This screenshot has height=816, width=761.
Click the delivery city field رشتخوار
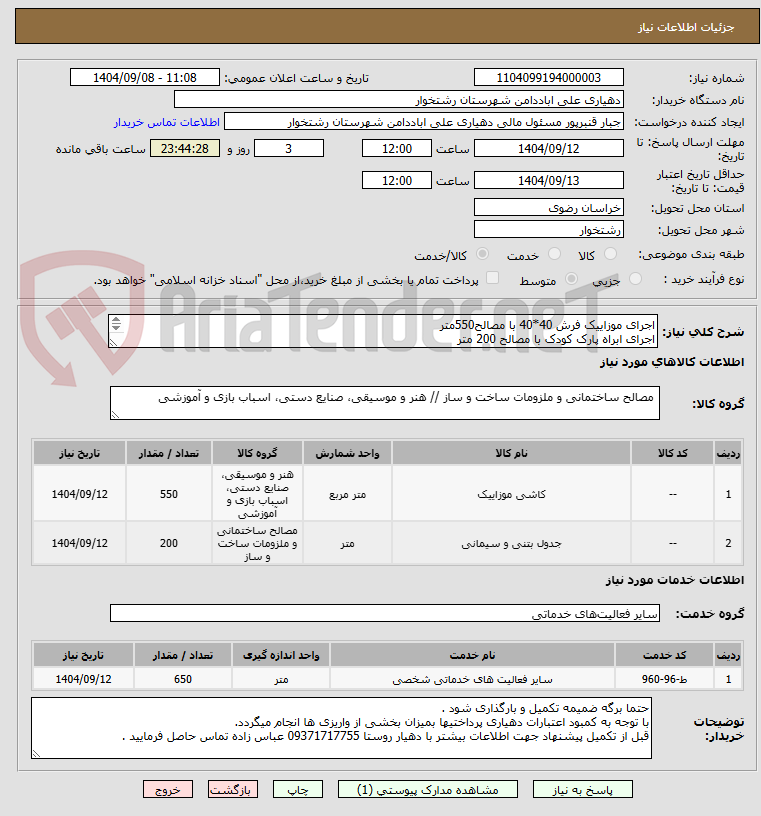[549, 230]
